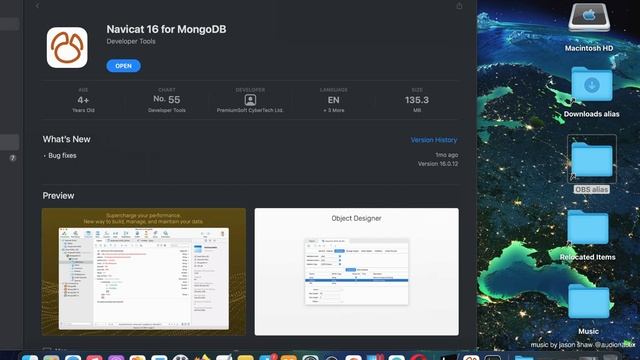Click the Navicat app logo icon
Viewport: 640px width, 360px height.
pyautogui.click(x=67, y=48)
